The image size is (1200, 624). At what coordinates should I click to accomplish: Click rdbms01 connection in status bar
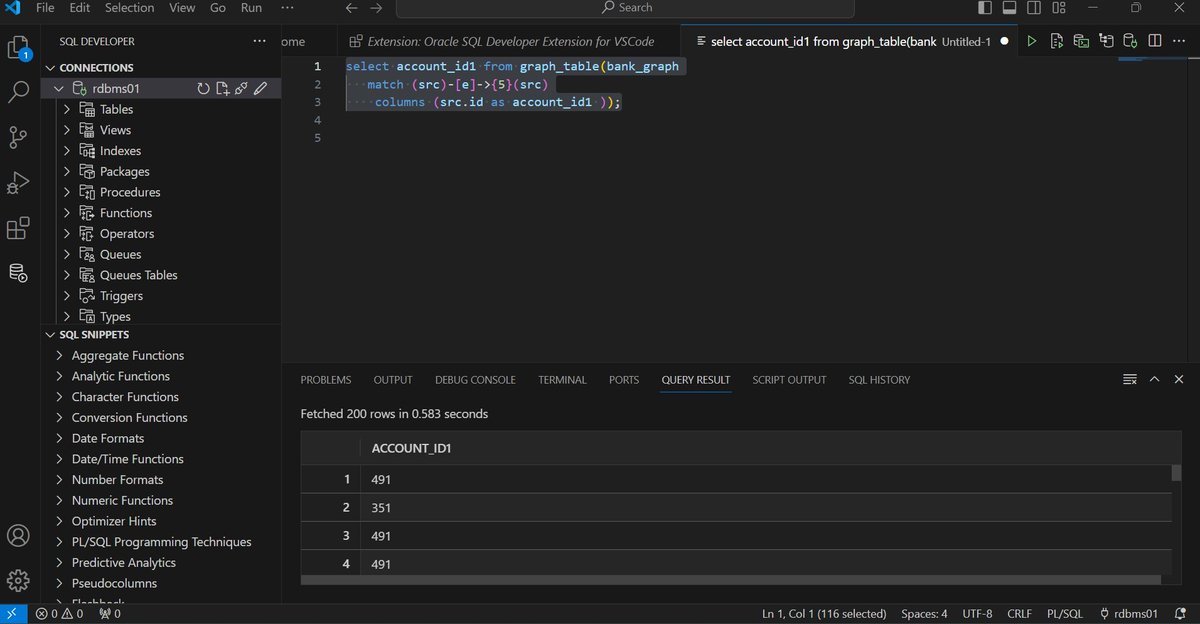point(1128,614)
